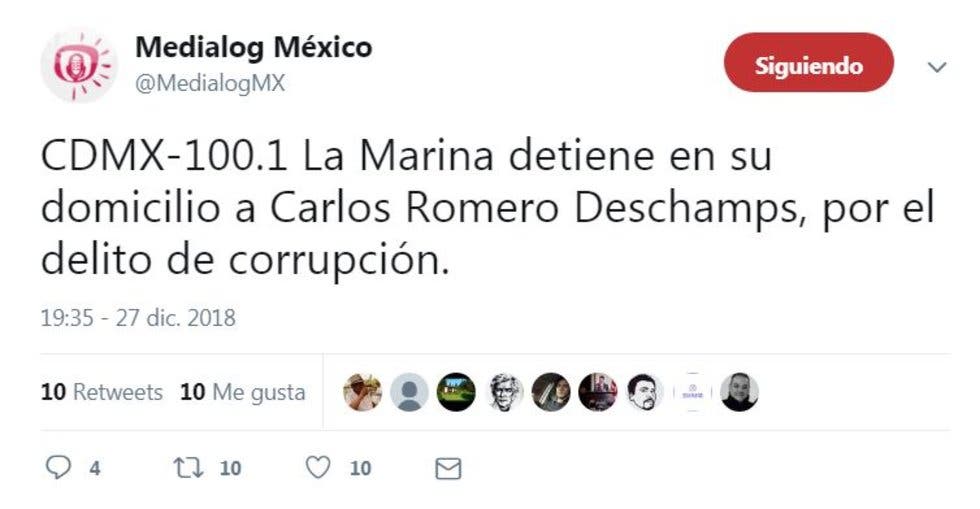Open the black-and-white sketch portrait avatar

tap(504, 392)
